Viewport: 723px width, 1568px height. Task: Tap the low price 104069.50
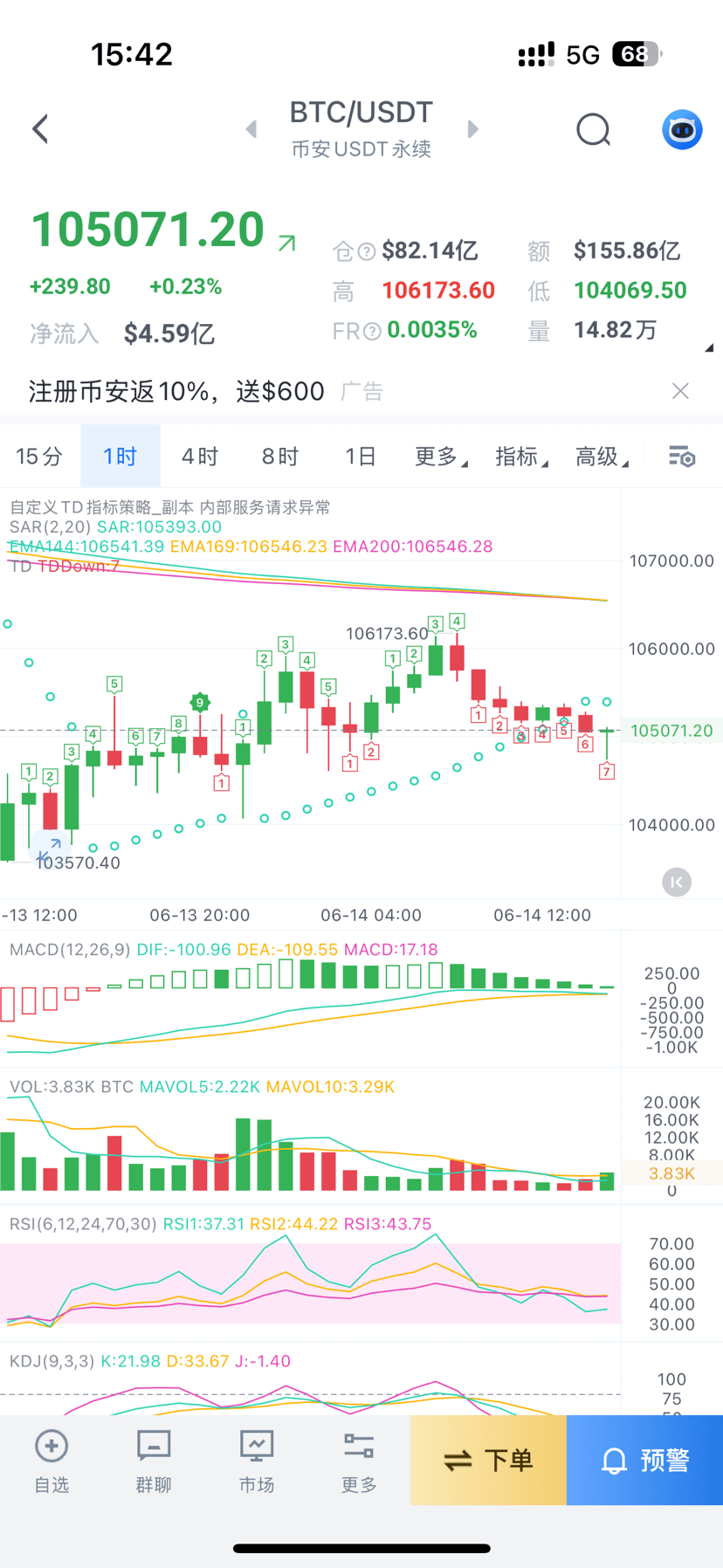pyautogui.click(x=630, y=291)
